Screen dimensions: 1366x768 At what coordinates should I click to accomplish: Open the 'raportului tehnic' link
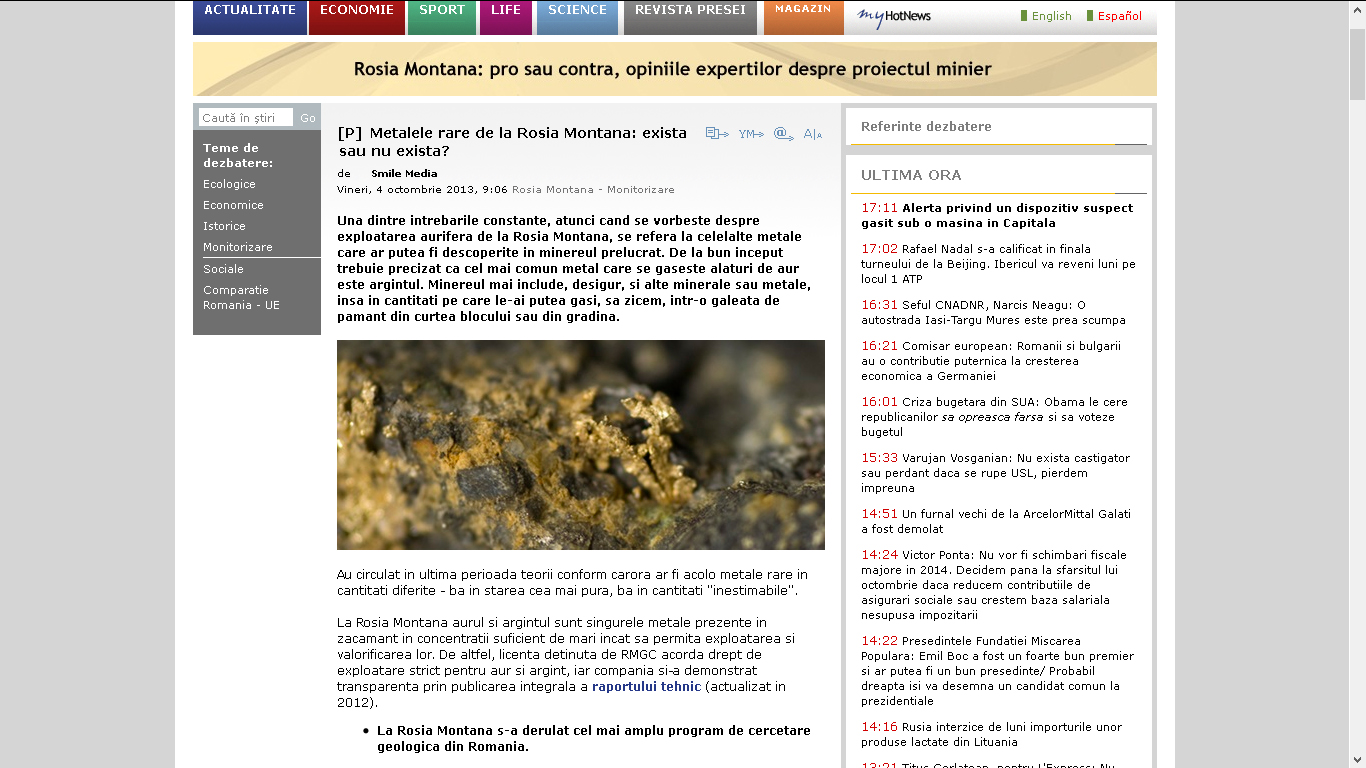click(646, 687)
